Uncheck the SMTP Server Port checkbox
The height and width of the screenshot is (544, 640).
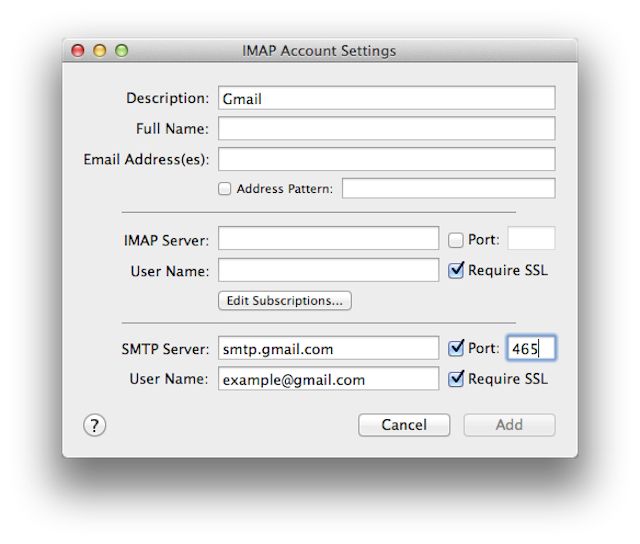pyautogui.click(x=456, y=348)
